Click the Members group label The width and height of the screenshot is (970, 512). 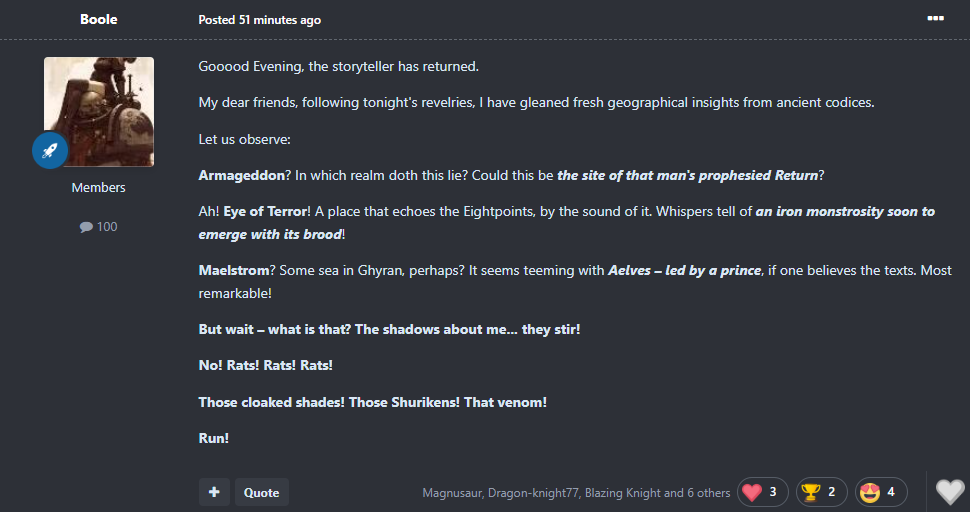coord(98,188)
